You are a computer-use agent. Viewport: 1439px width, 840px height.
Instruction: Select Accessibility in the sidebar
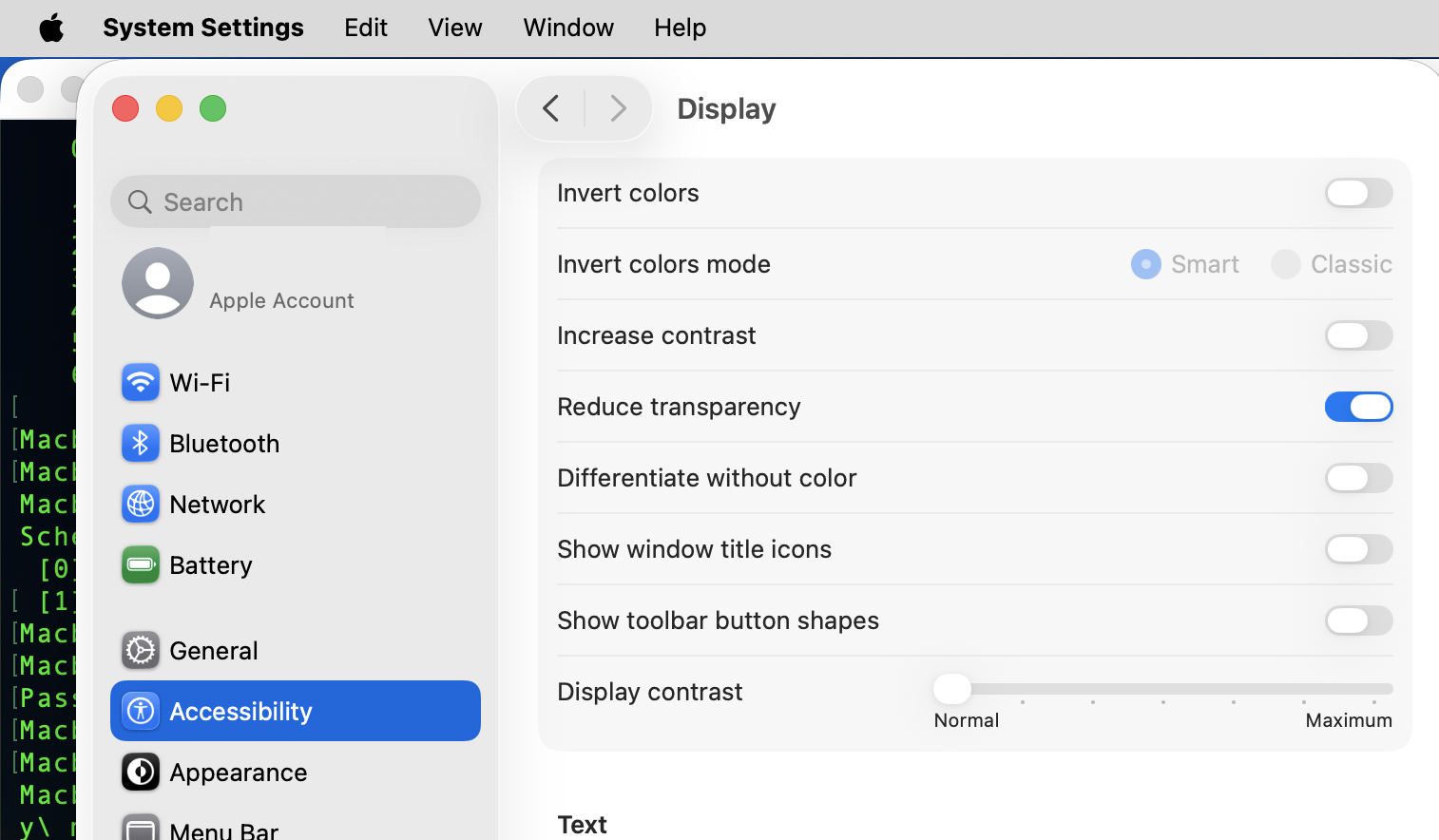296,711
